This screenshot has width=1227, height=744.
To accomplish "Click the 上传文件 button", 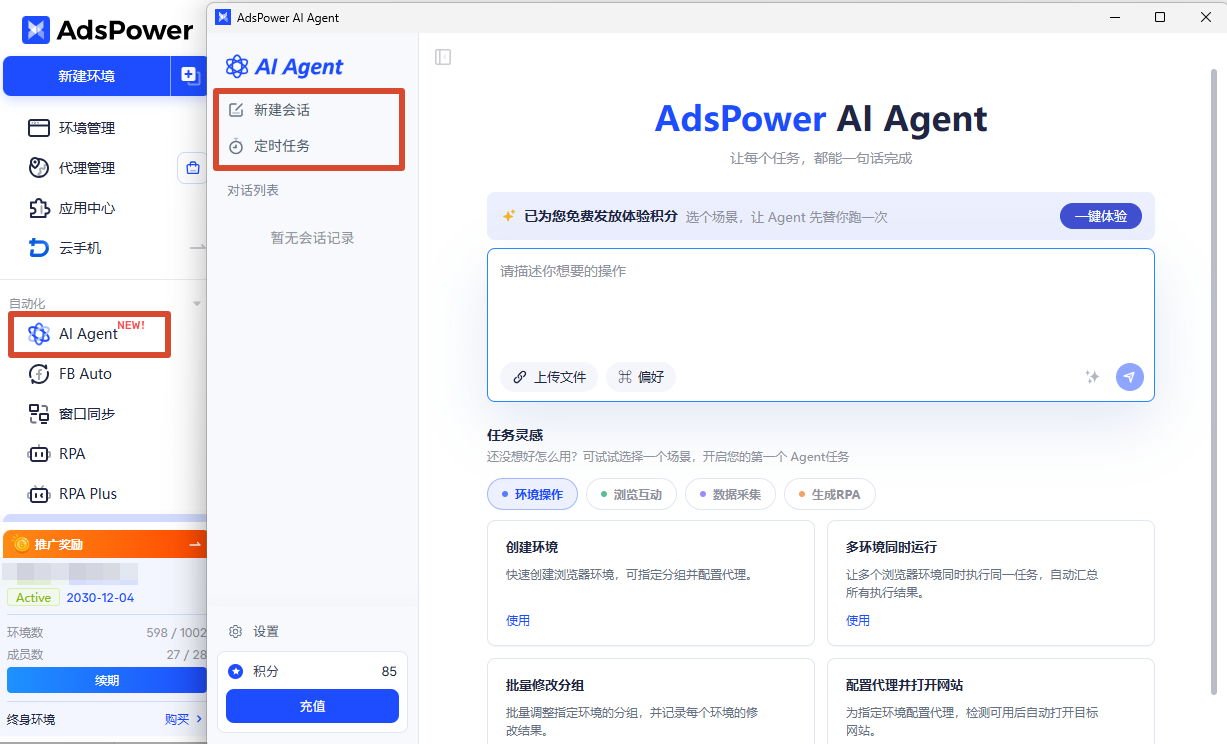I will (549, 377).
